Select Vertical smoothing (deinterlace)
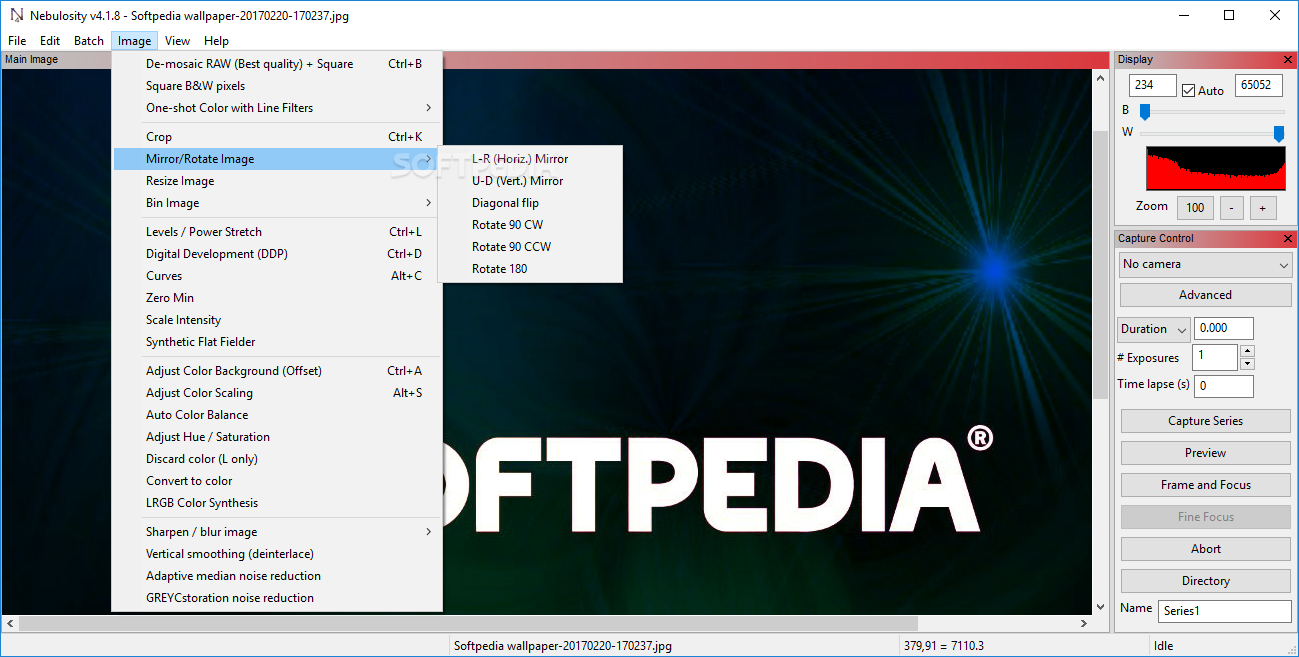Viewport: 1299px width, 657px height. point(277,554)
